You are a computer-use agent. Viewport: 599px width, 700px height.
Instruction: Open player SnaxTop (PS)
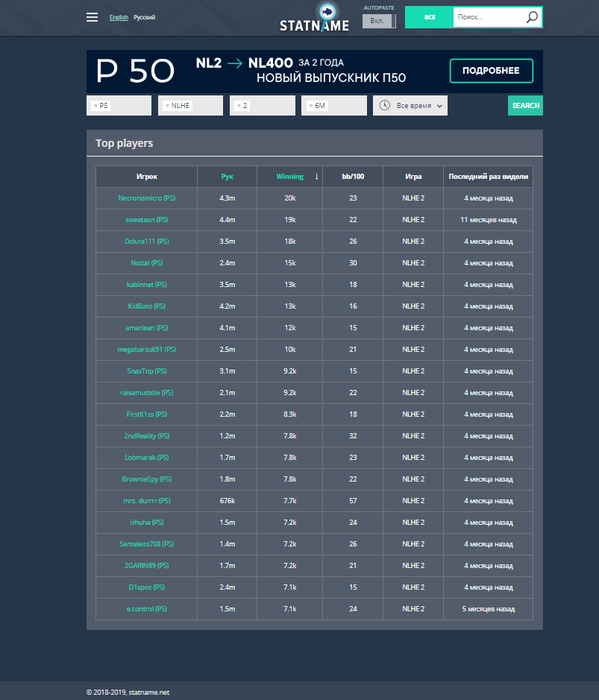tap(146, 371)
